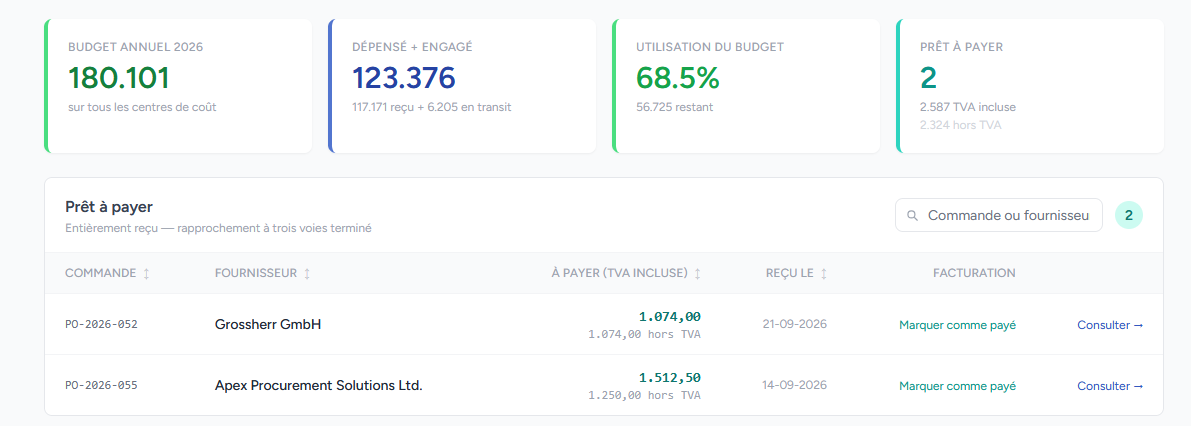
Task: Open the Budget annuel 2026 card
Action: click(x=178, y=86)
